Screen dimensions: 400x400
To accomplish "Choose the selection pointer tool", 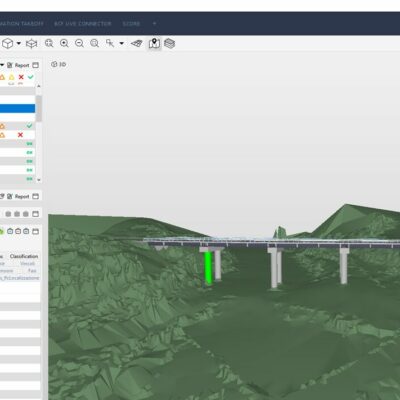I will pos(110,43).
